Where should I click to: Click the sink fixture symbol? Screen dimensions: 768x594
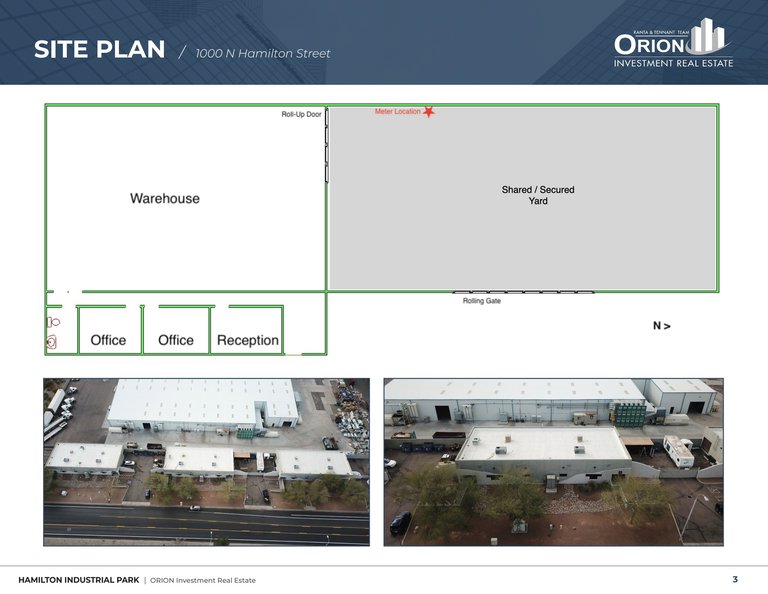pos(51,342)
